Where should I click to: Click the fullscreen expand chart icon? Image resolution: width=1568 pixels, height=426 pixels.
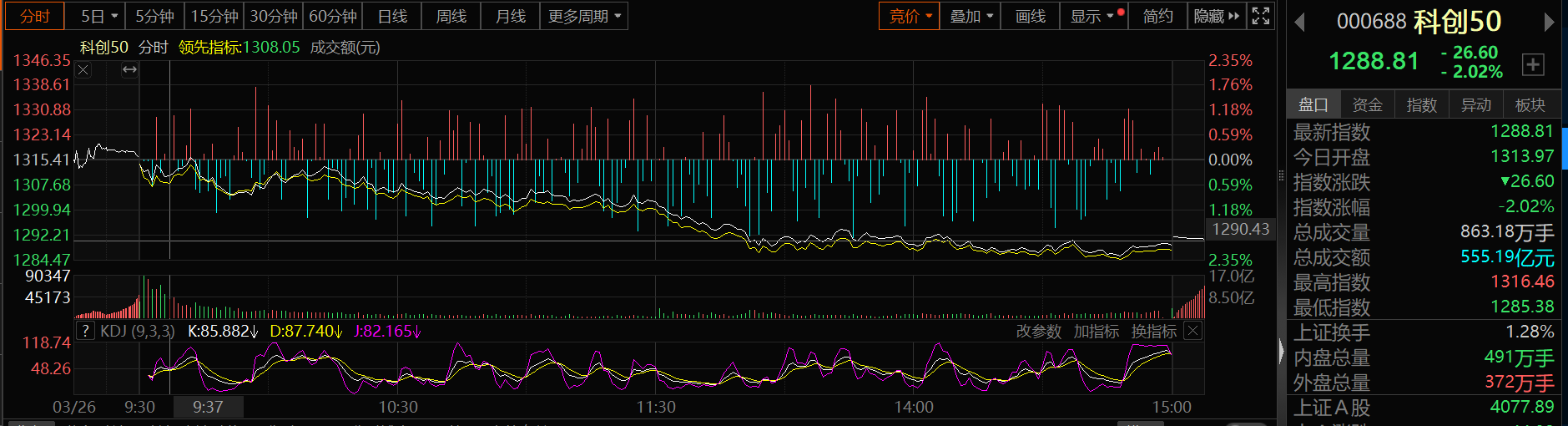click(1261, 16)
